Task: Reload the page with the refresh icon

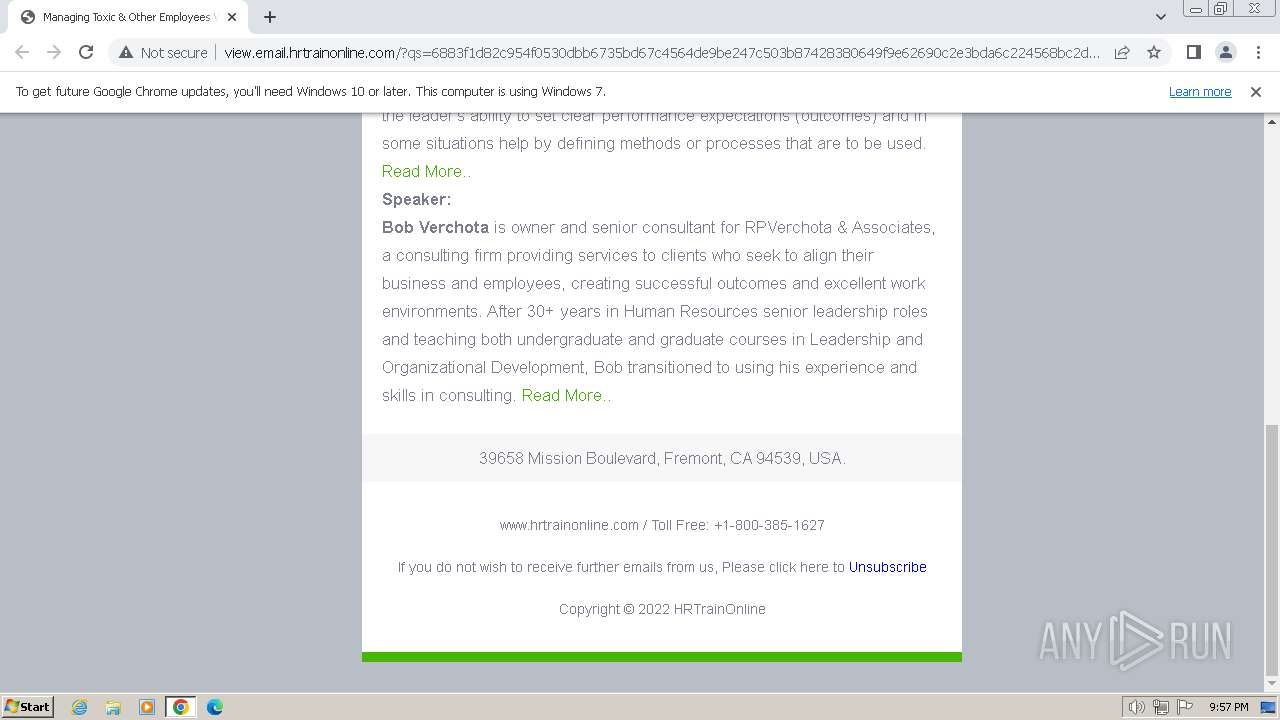Action: coord(86,53)
